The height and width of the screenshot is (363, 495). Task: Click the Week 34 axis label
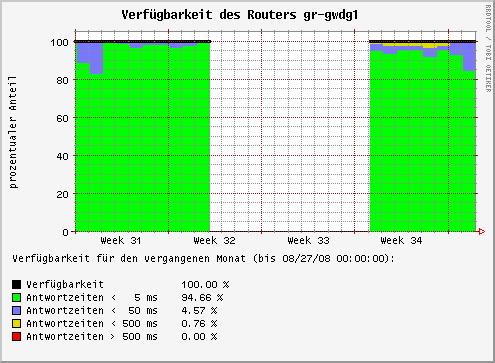[x=401, y=240]
